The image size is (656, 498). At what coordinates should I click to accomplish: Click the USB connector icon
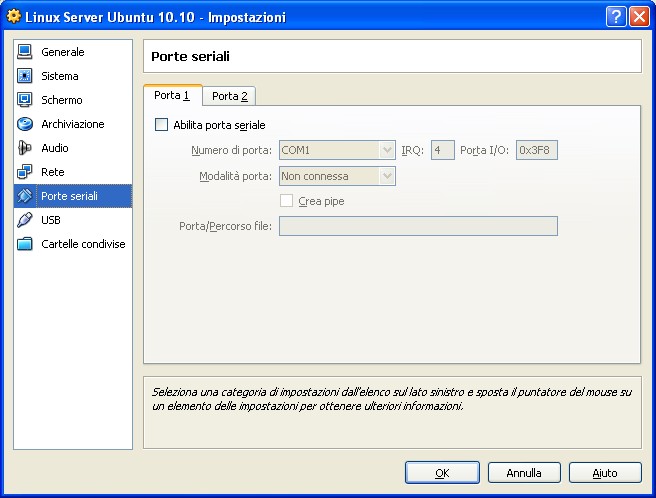(25, 220)
